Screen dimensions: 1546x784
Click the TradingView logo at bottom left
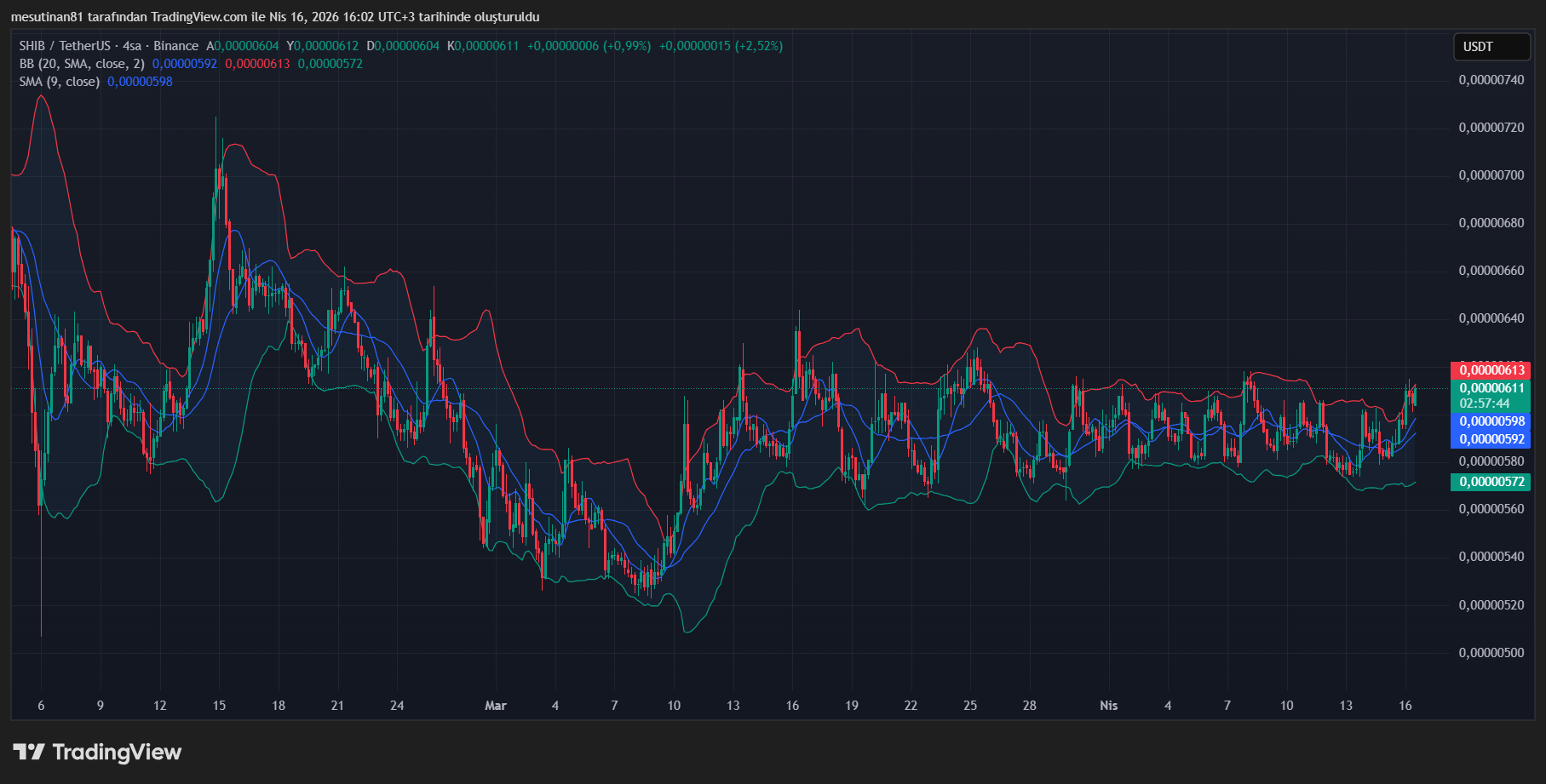click(97, 753)
